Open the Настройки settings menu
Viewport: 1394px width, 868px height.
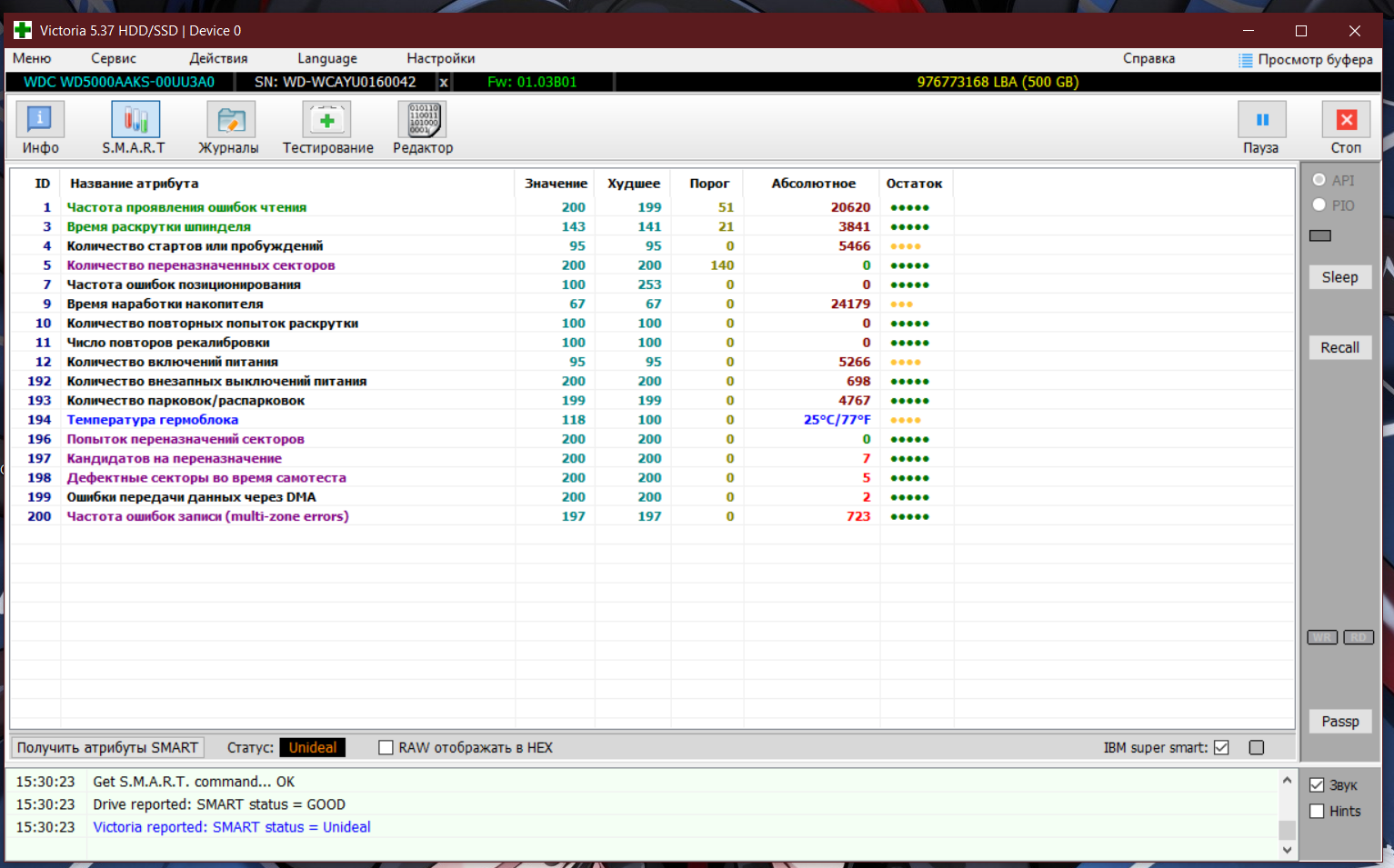[x=441, y=58]
